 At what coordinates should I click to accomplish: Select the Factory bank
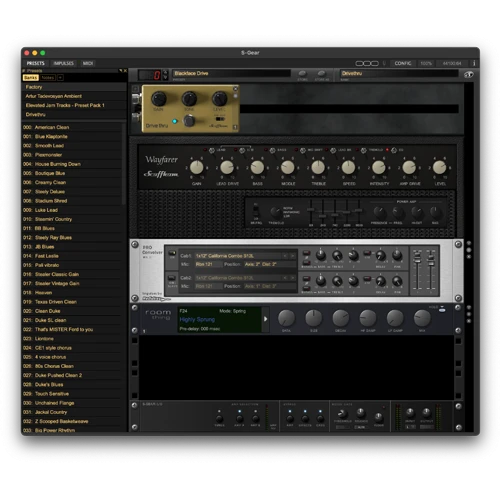click(x=74, y=87)
